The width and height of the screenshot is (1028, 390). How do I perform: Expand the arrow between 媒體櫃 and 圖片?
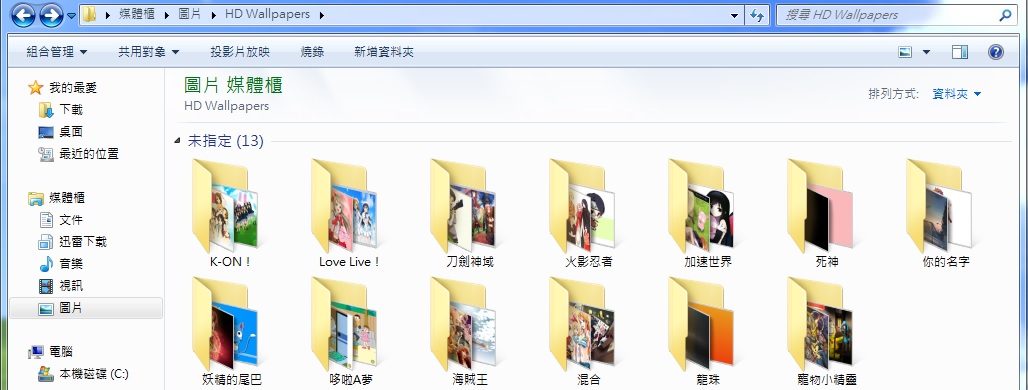(x=167, y=14)
